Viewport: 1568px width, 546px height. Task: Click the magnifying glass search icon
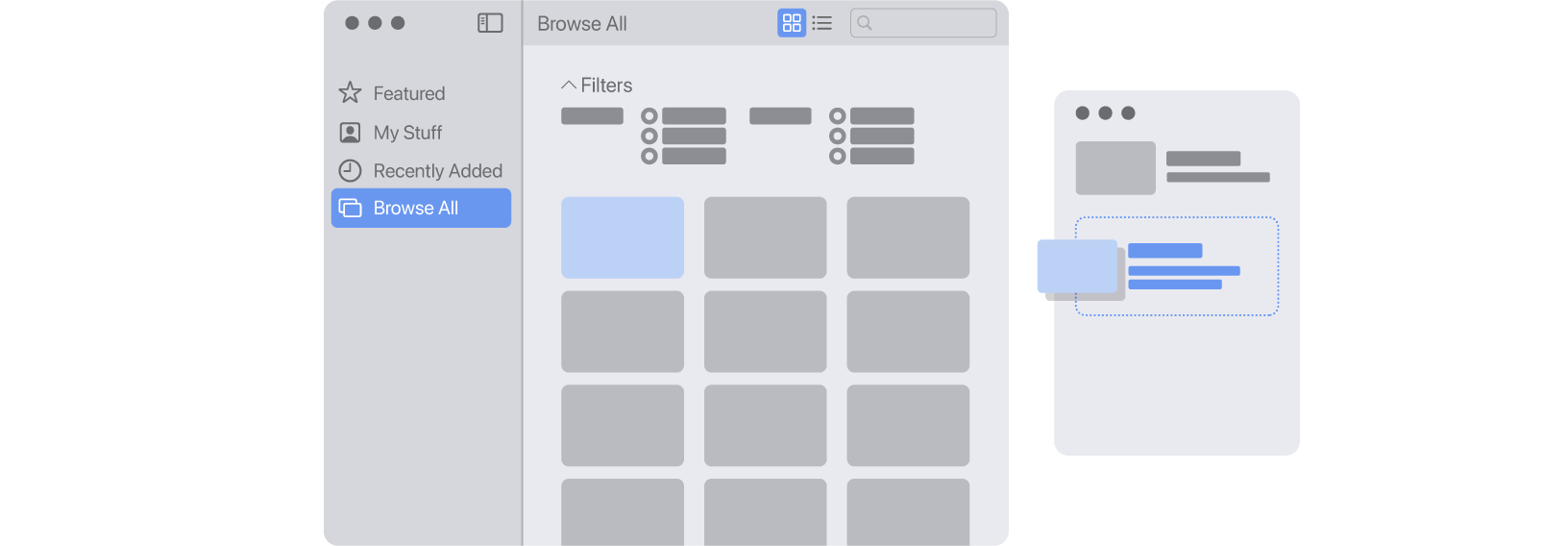865,23
